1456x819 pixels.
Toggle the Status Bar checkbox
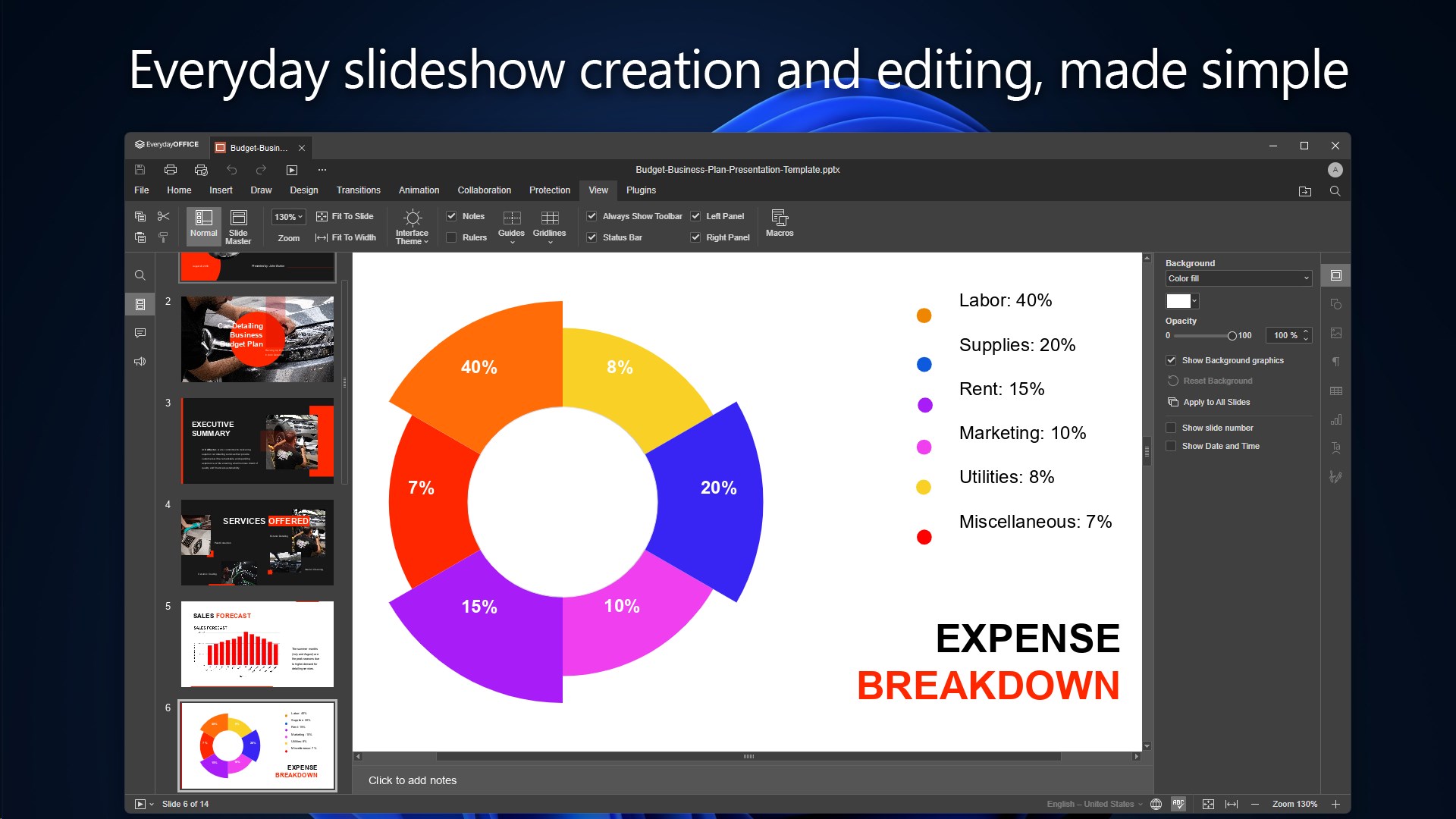pyautogui.click(x=591, y=237)
